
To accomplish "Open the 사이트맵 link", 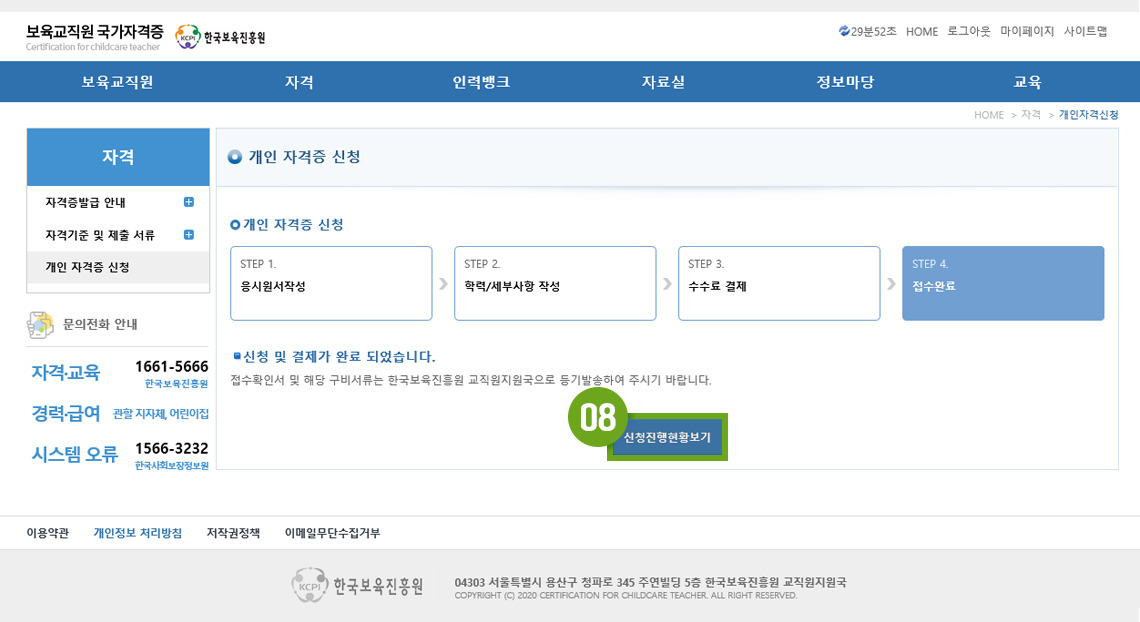I will click(1085, 31).
